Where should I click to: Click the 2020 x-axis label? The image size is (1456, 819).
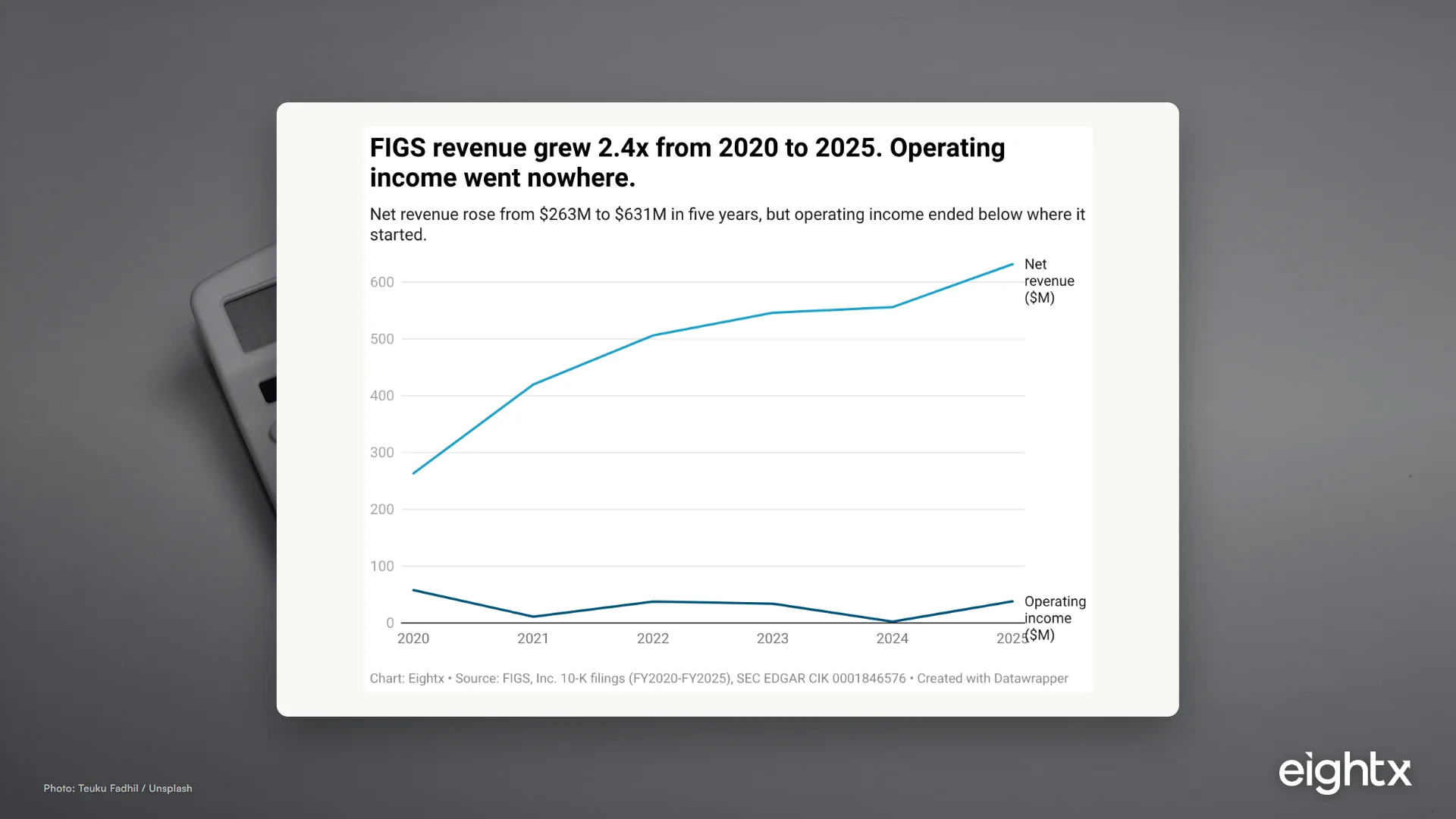pyautogui.click(x=413, y=639)
